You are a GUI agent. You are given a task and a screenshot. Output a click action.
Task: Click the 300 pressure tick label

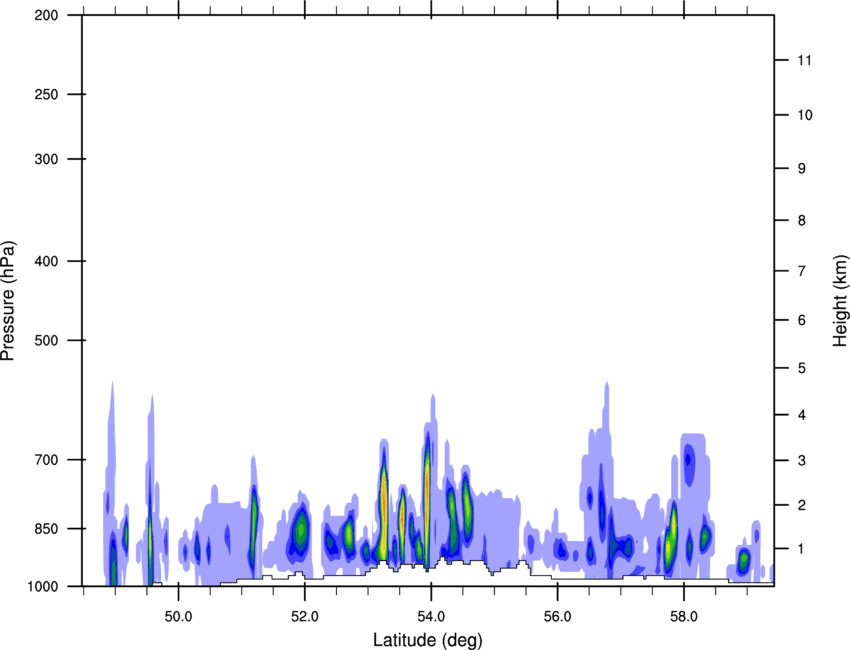(x=46, y=159)
